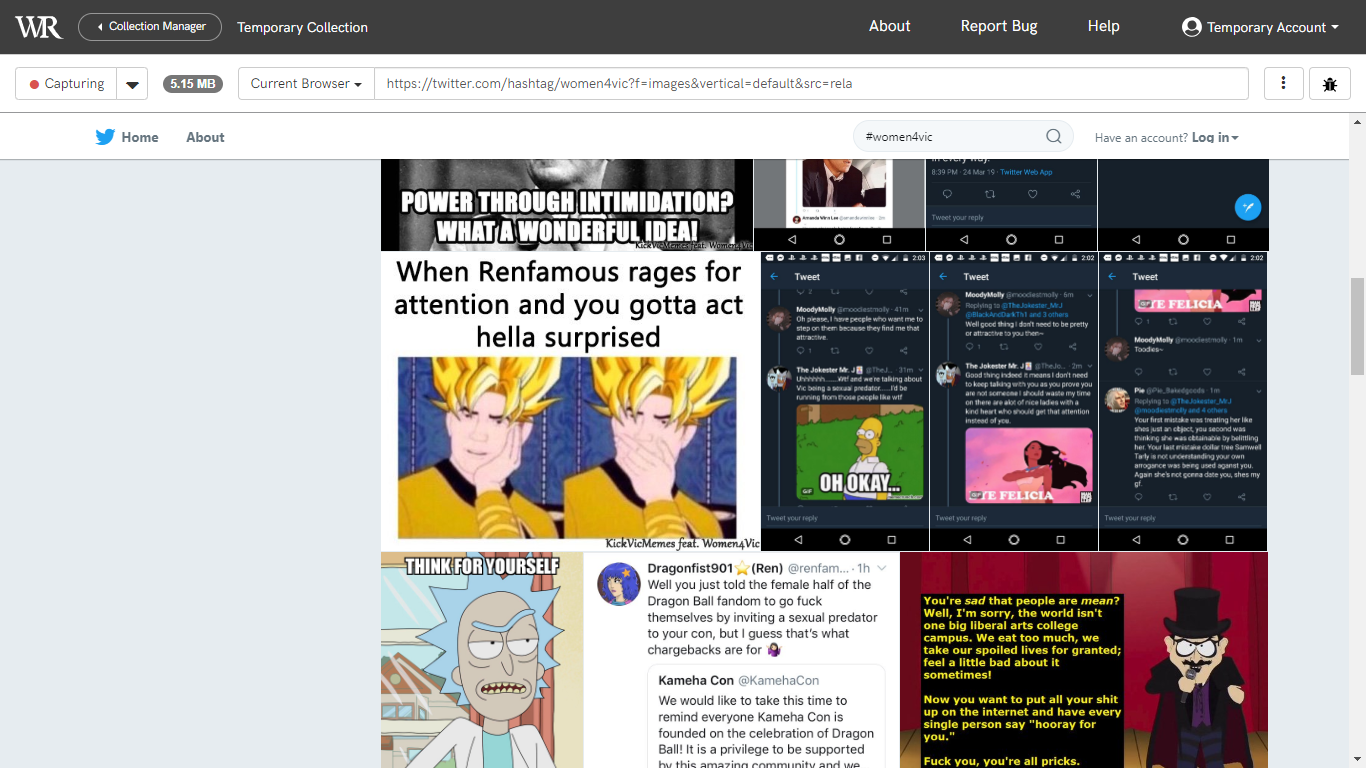
Task: Go to Twitter Home via bird logo
Action: pyautogui.click(x=127, y=137)
